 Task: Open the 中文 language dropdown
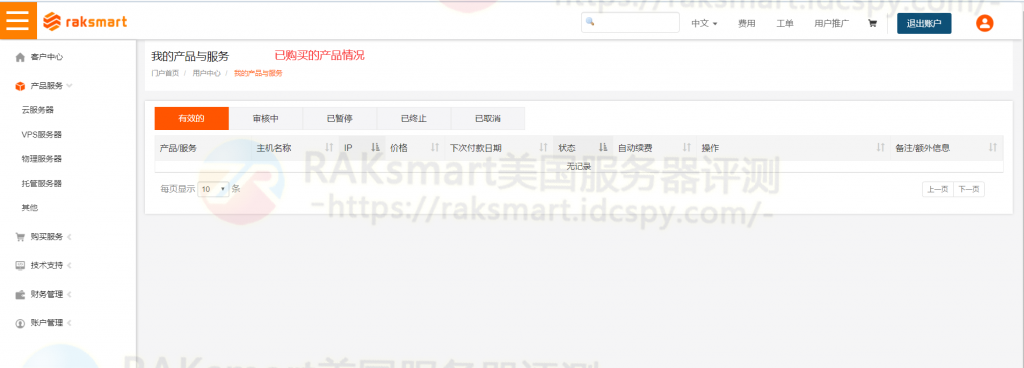tap(705, 23)
